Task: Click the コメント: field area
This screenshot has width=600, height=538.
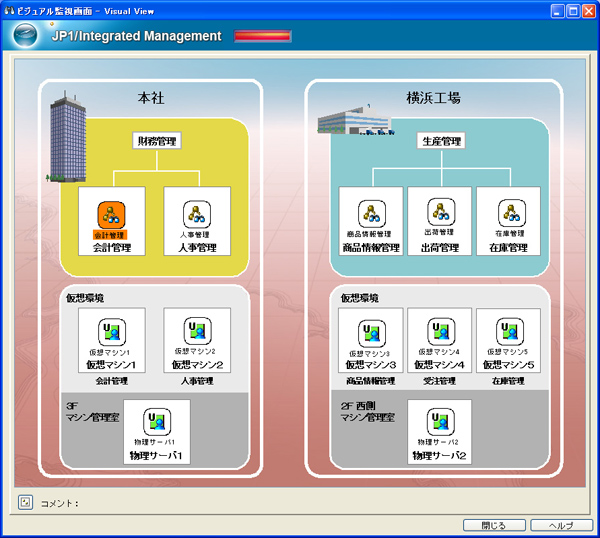Action: (60, 503)
